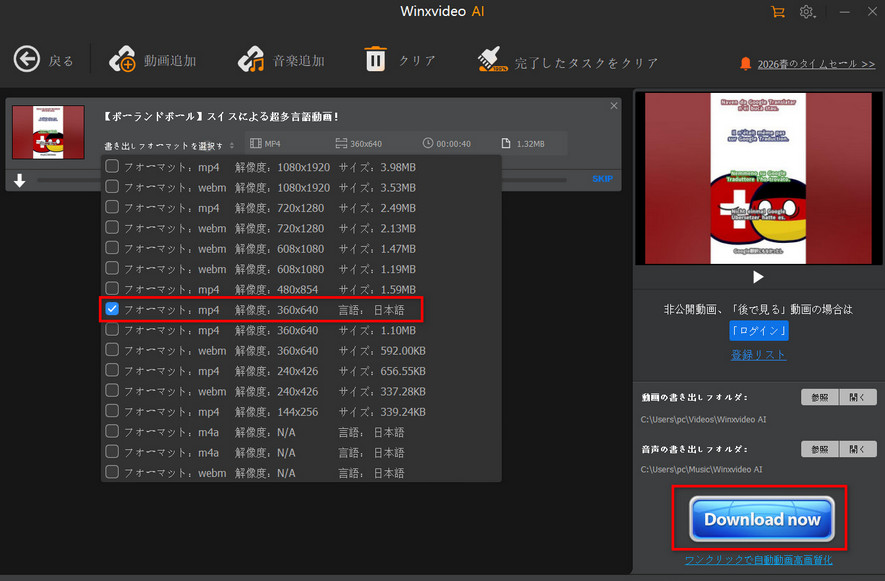
Task: Click the 動画追加 (add video) icon
Action: pyautogui.click(x=120, y=59)
